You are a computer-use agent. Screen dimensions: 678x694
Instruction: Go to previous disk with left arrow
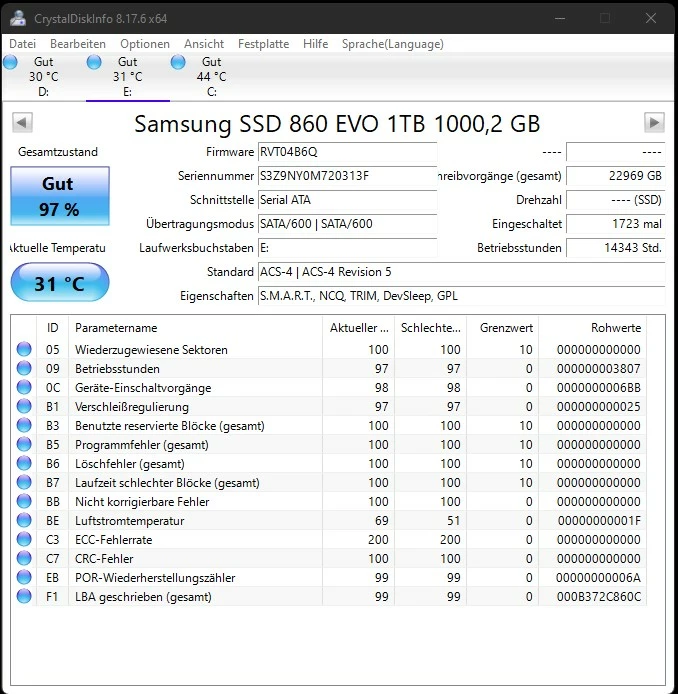[22, 122]
